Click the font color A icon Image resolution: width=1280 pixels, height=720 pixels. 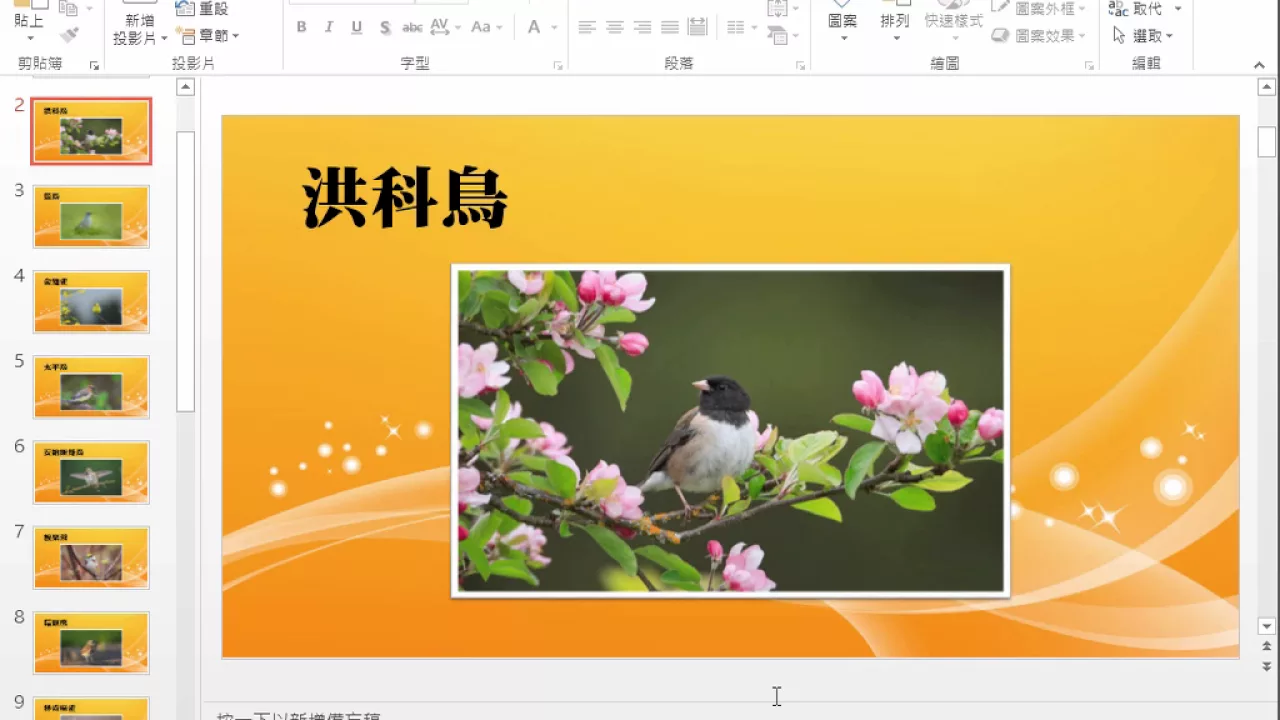(534, 27)
